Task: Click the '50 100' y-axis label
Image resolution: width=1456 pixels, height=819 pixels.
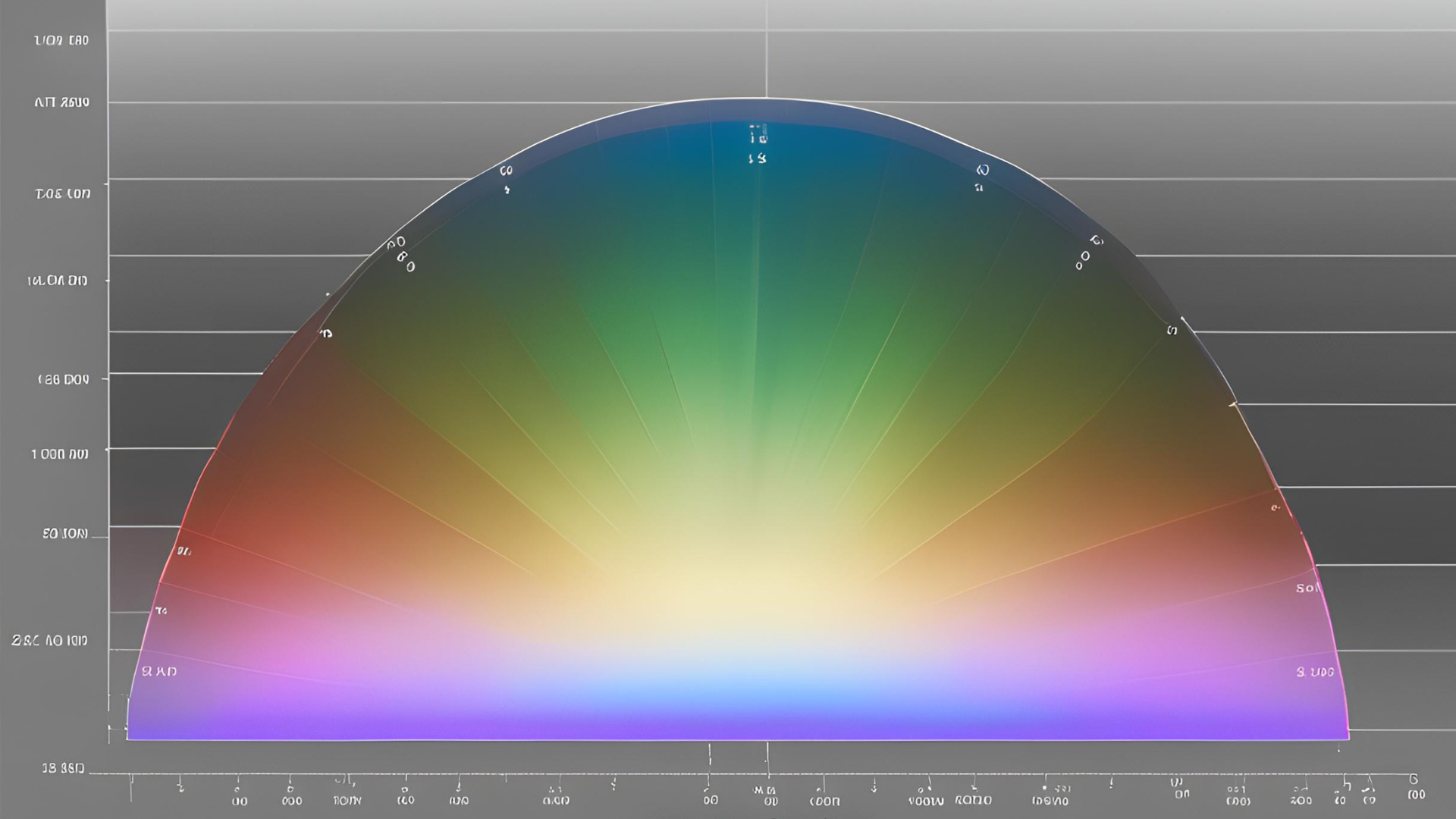Action: coord(64,534)
